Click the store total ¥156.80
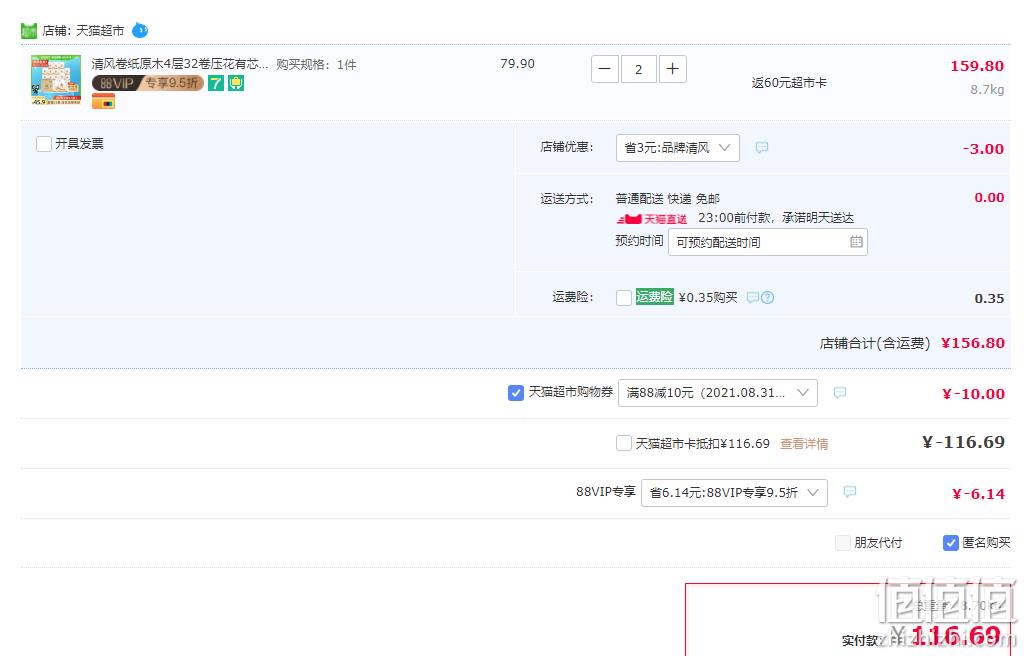1026x656 pixels. click(x=972, y=343)
